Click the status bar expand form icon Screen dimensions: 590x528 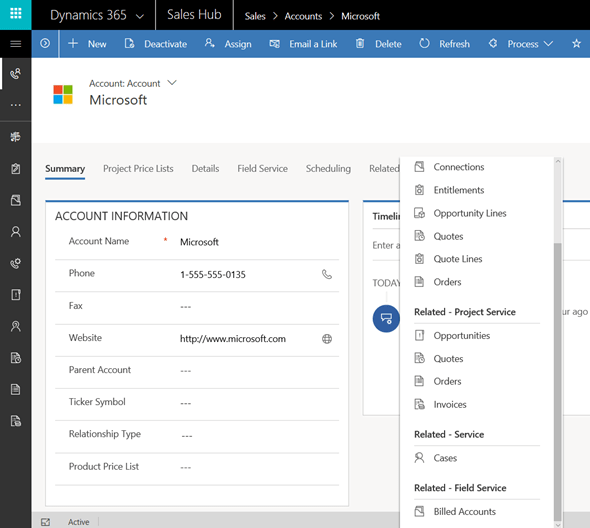point(46,522)
